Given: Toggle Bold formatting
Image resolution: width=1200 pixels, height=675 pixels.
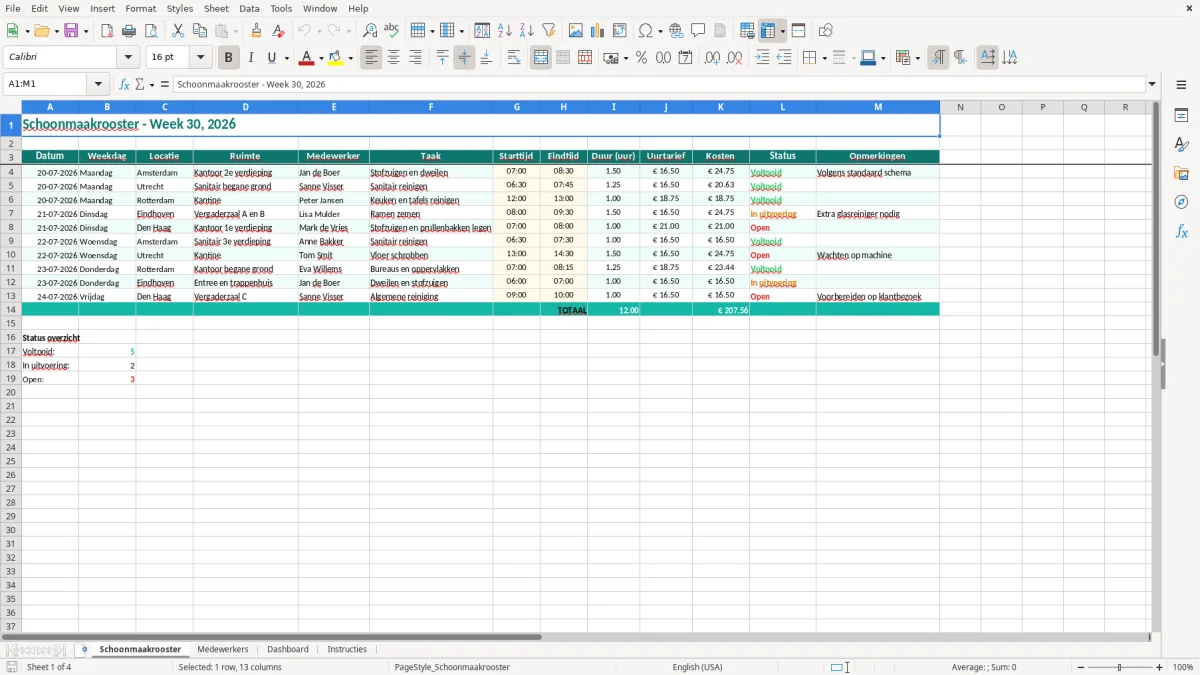Looking at the screenshot, I should (x=228, y=58).
